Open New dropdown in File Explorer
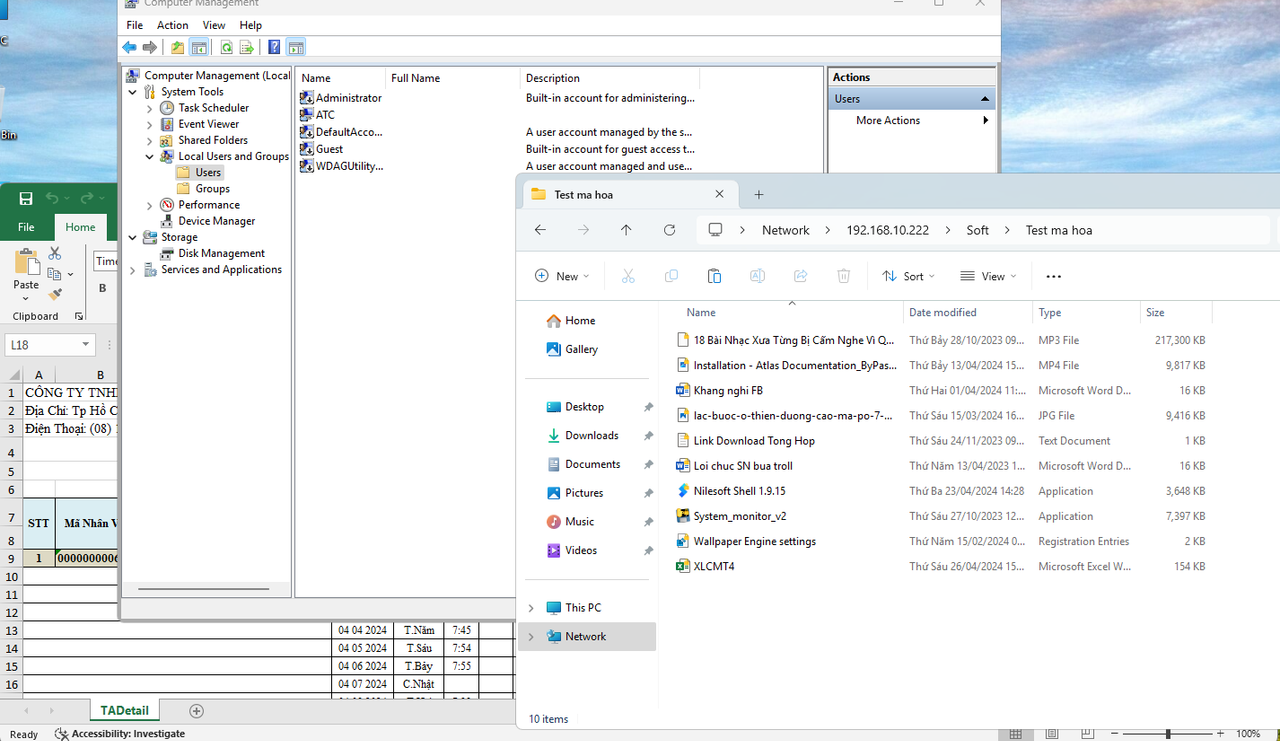The image size is (1280, 741). pos(562,276)
